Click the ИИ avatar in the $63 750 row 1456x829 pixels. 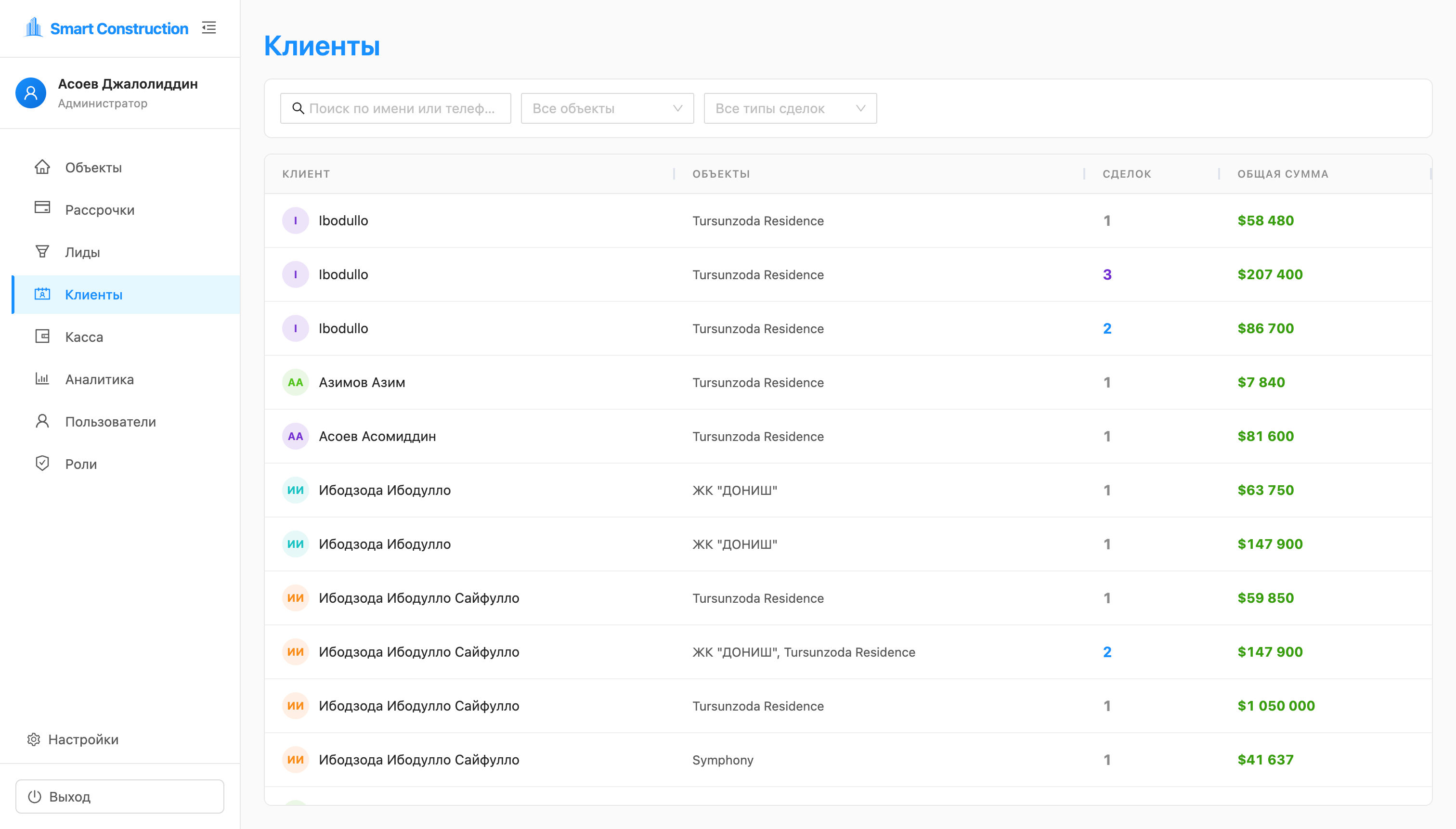[296, 490]
